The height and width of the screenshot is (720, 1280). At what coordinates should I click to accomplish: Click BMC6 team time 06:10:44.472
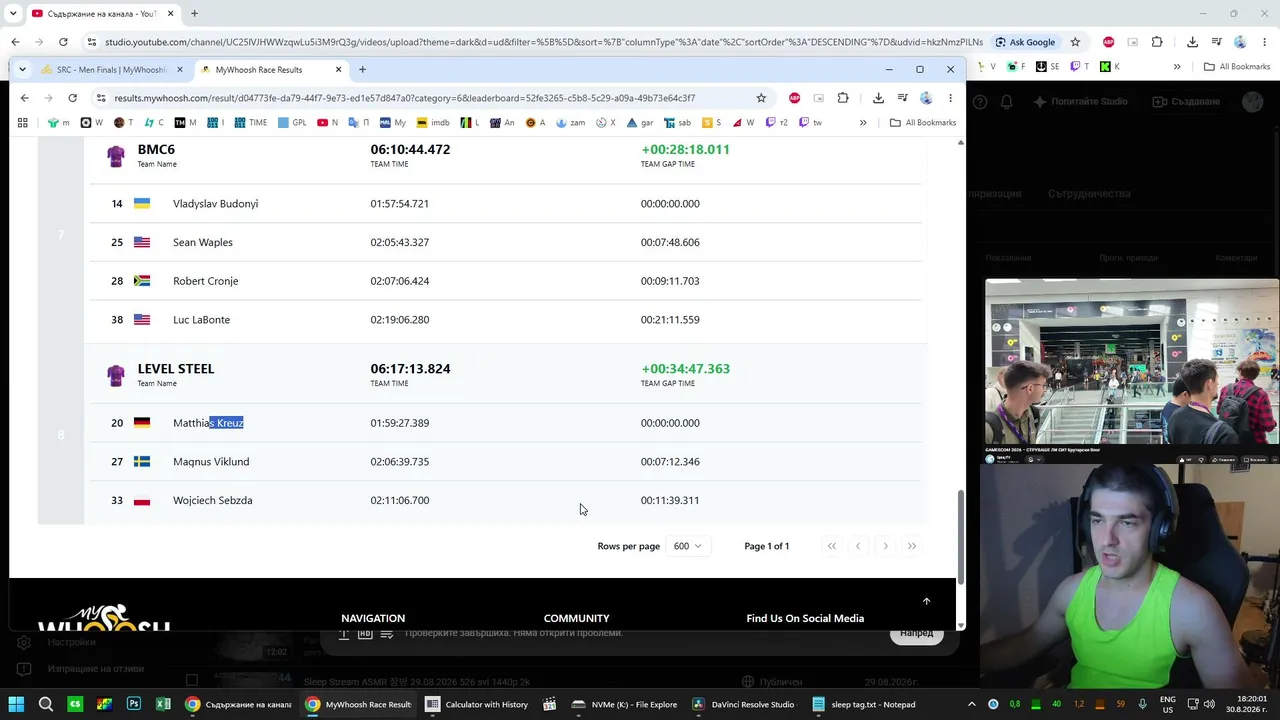click(x=410, y=149)
